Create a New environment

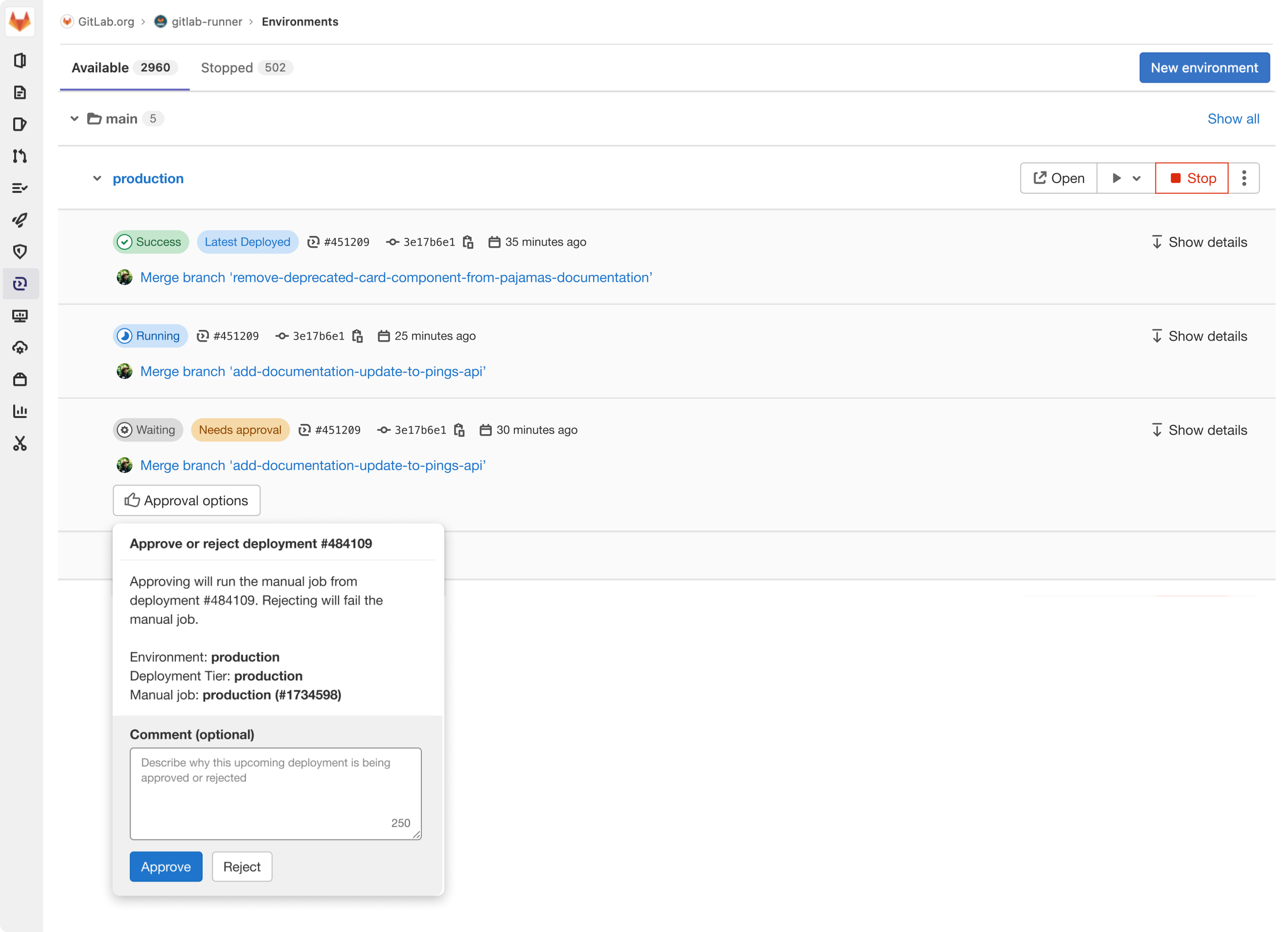1204,68
